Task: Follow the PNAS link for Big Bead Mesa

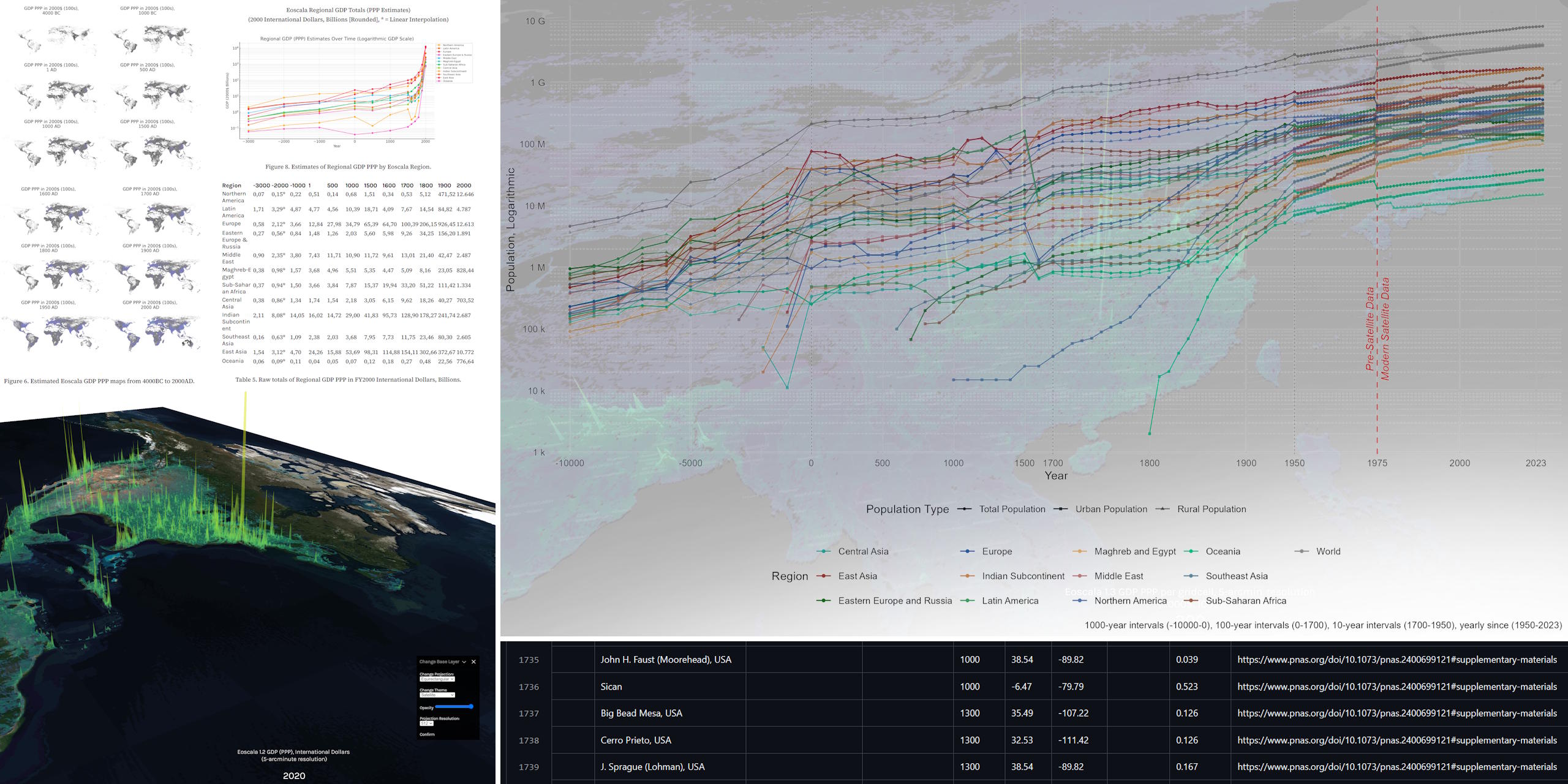Action: click(x=1396, y=713)
